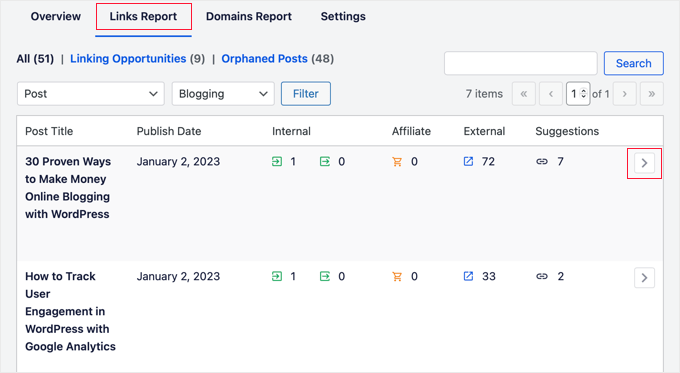Click the external count 33
The image size is (680, 373).
tap(489, 276)
